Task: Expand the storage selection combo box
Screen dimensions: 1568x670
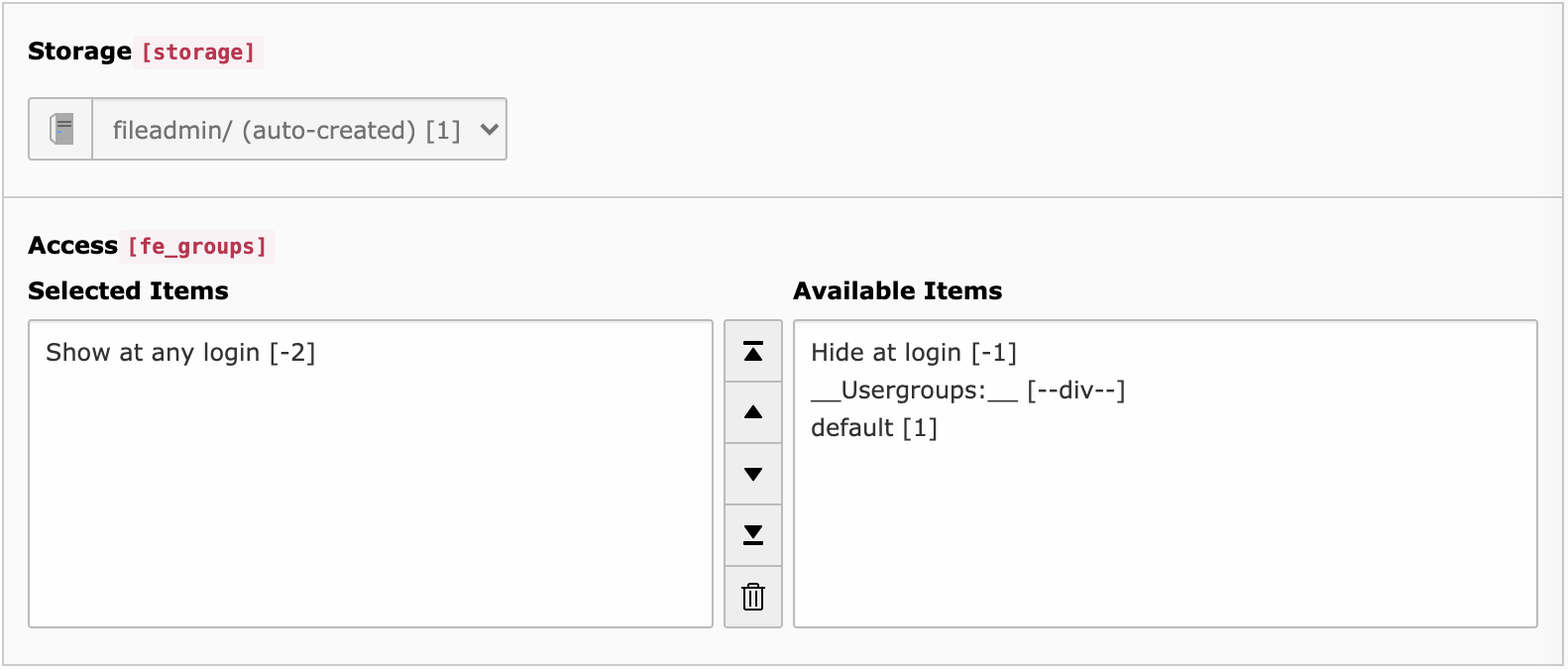Action: [x=297, y=128]
